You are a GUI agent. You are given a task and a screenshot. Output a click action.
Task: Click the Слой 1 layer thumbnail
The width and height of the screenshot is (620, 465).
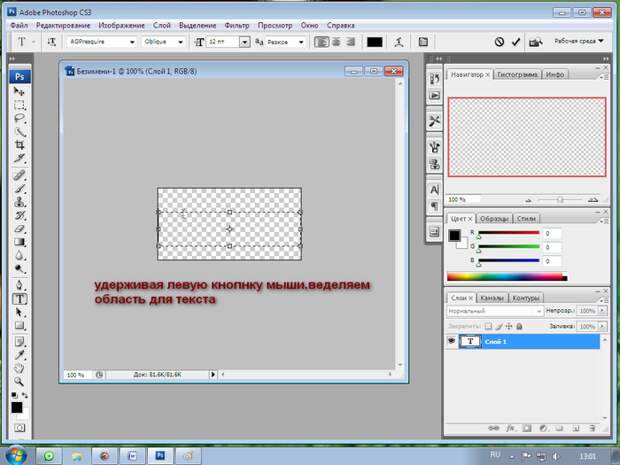470,341
